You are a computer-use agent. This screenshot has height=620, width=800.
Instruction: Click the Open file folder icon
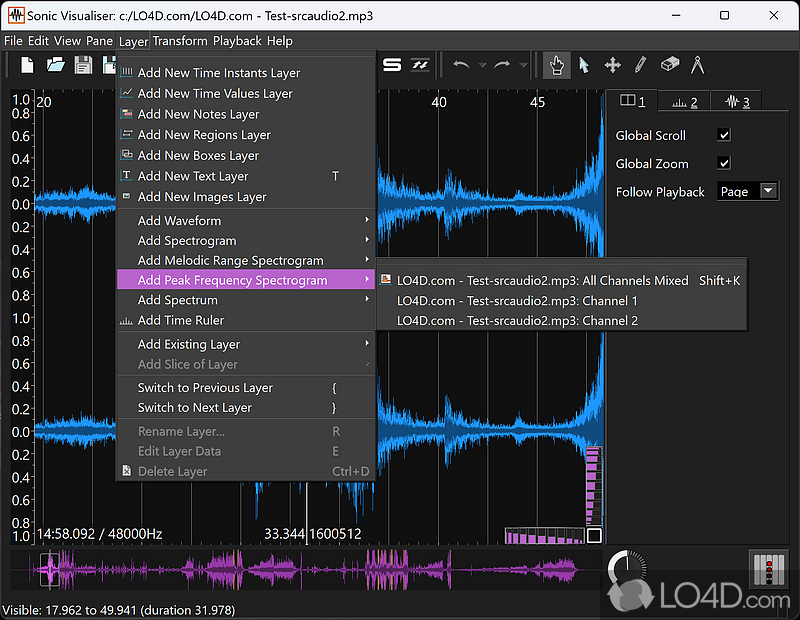(56, 65)
